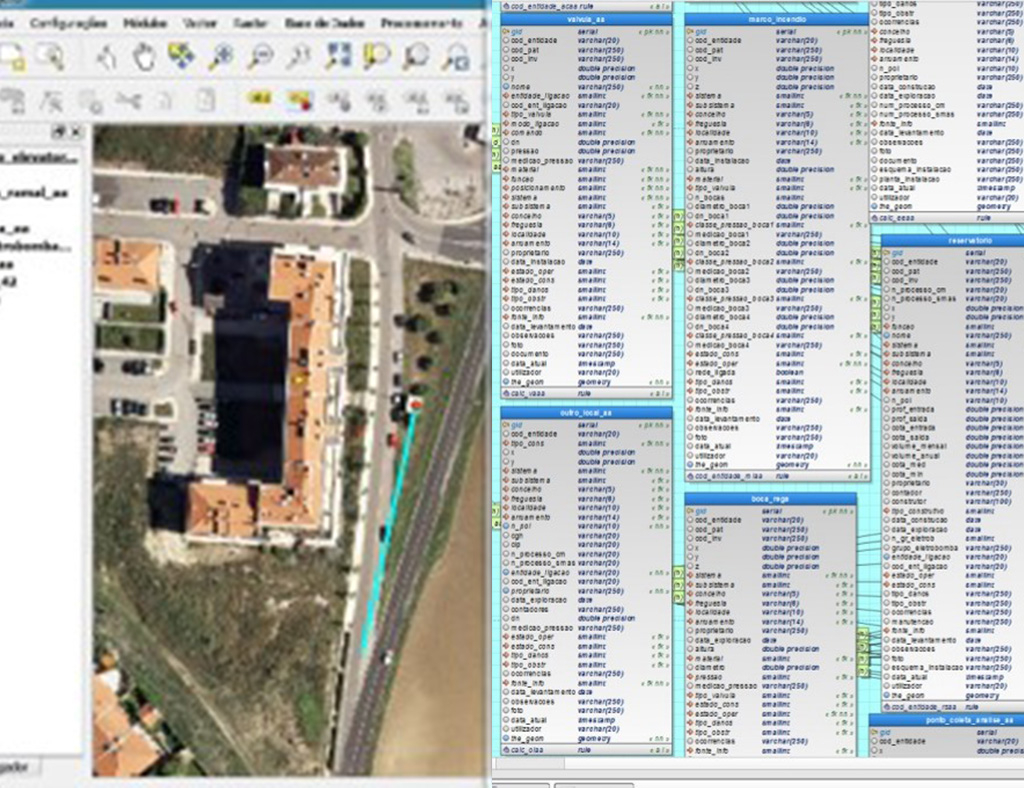Image resolution: width=1024 pixels, height=788 pixels.
Task: Open the Processamento menu
Action: (x=422, y=24)
